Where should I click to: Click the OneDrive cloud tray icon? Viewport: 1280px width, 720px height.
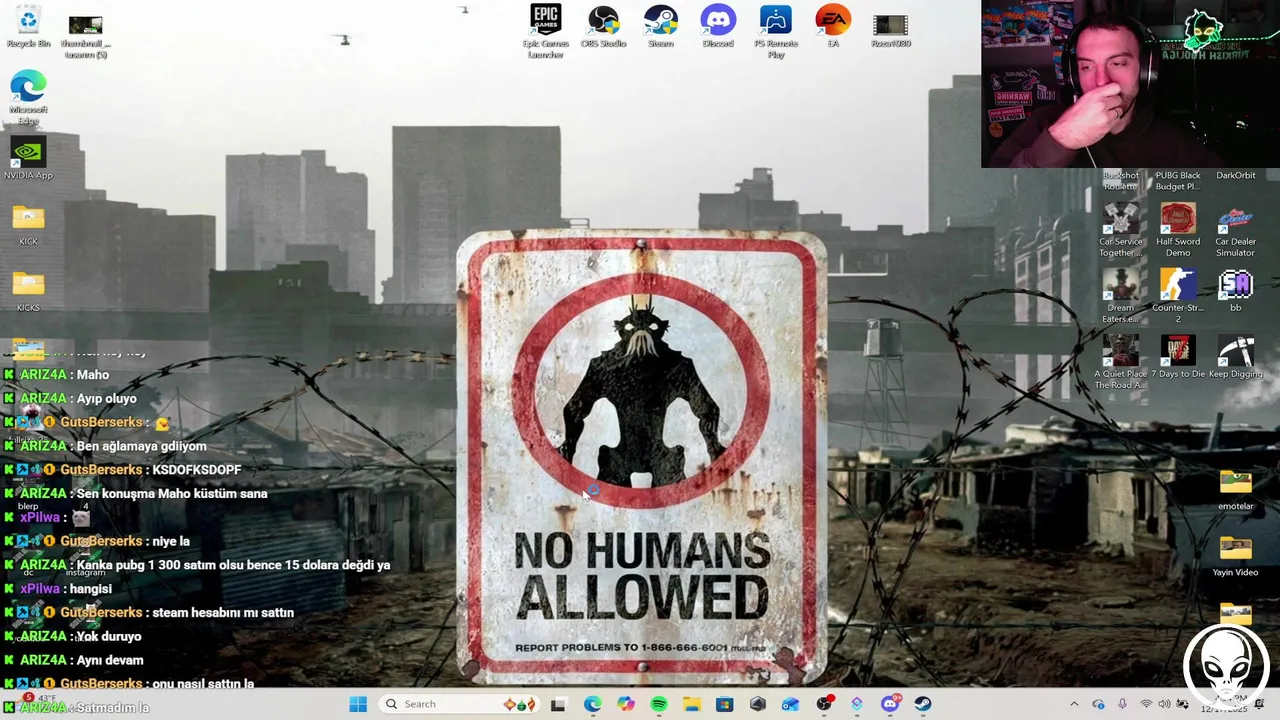pos(1098,704)
